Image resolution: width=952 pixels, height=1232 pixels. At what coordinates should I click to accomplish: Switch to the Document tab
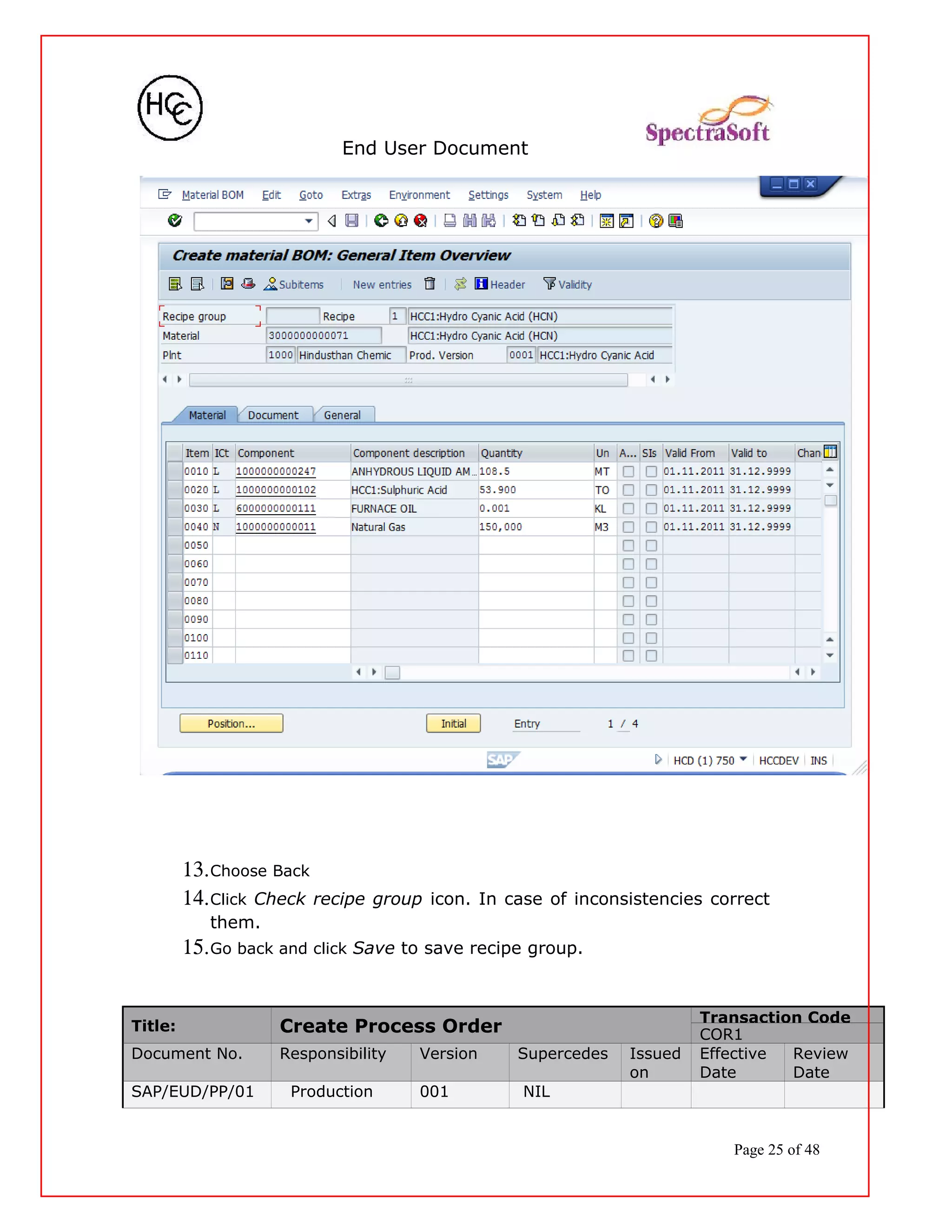273,415
